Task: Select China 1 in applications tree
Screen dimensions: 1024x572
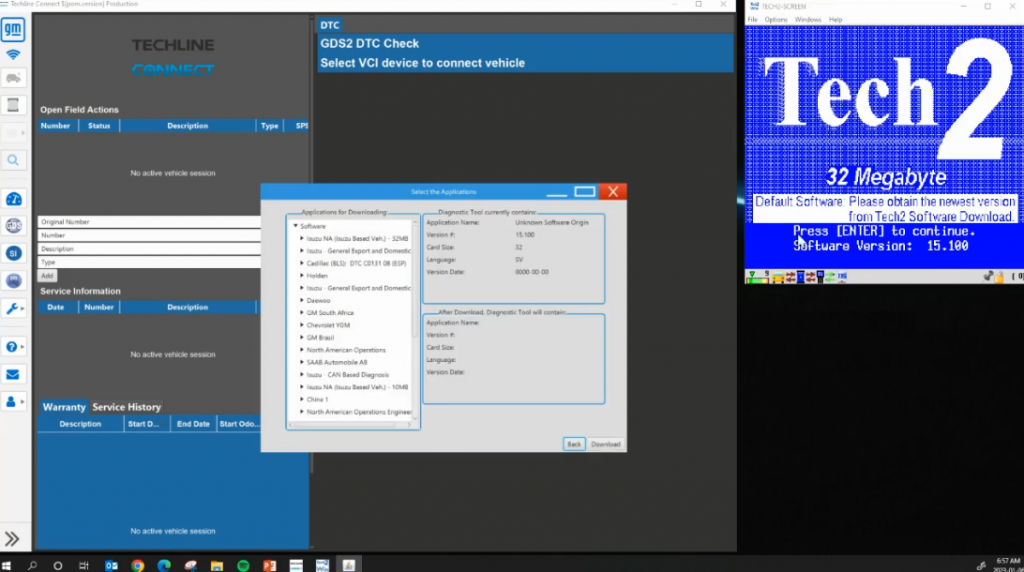Action: coord(317,400)
